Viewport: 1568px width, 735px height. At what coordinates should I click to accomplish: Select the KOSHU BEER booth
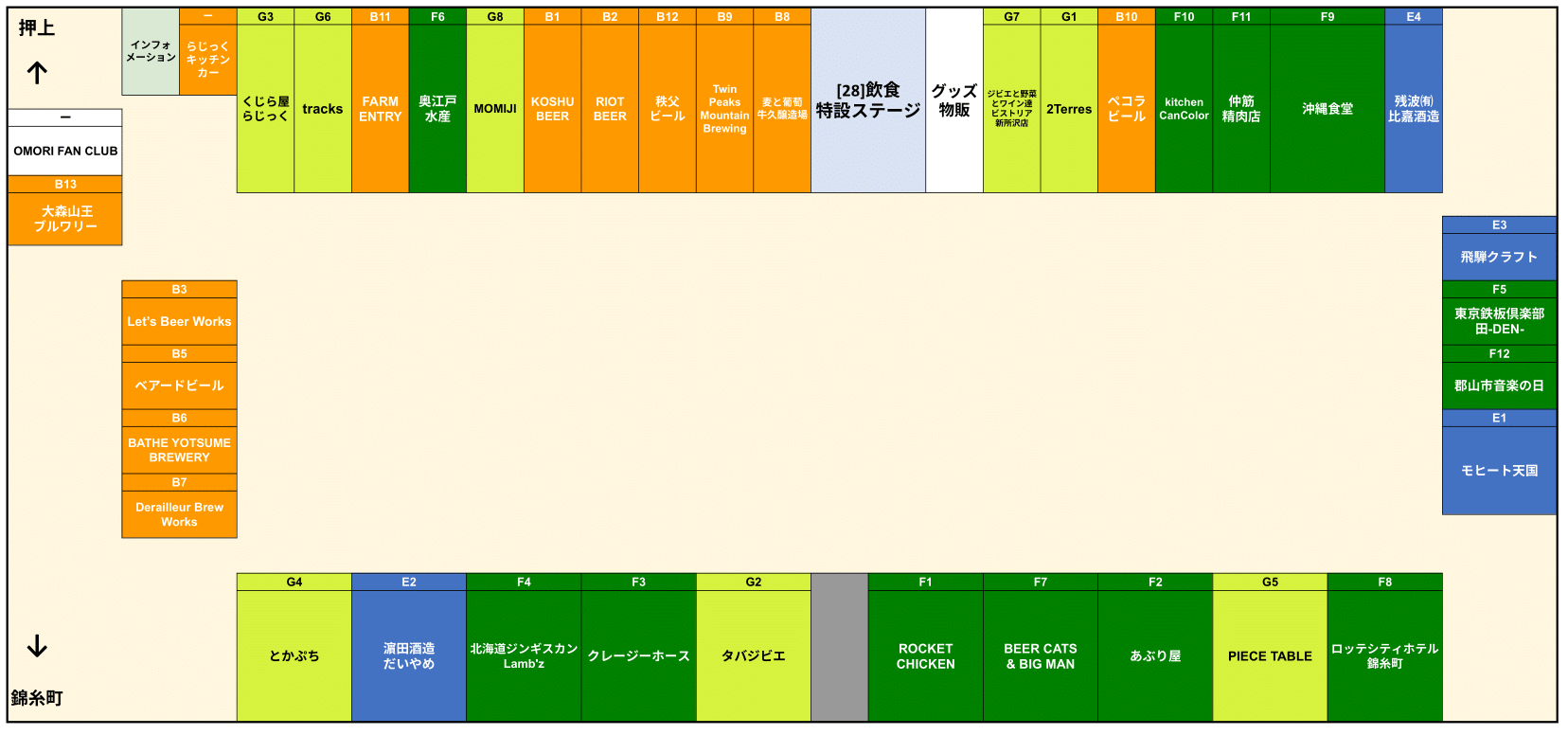pos(552,109)
